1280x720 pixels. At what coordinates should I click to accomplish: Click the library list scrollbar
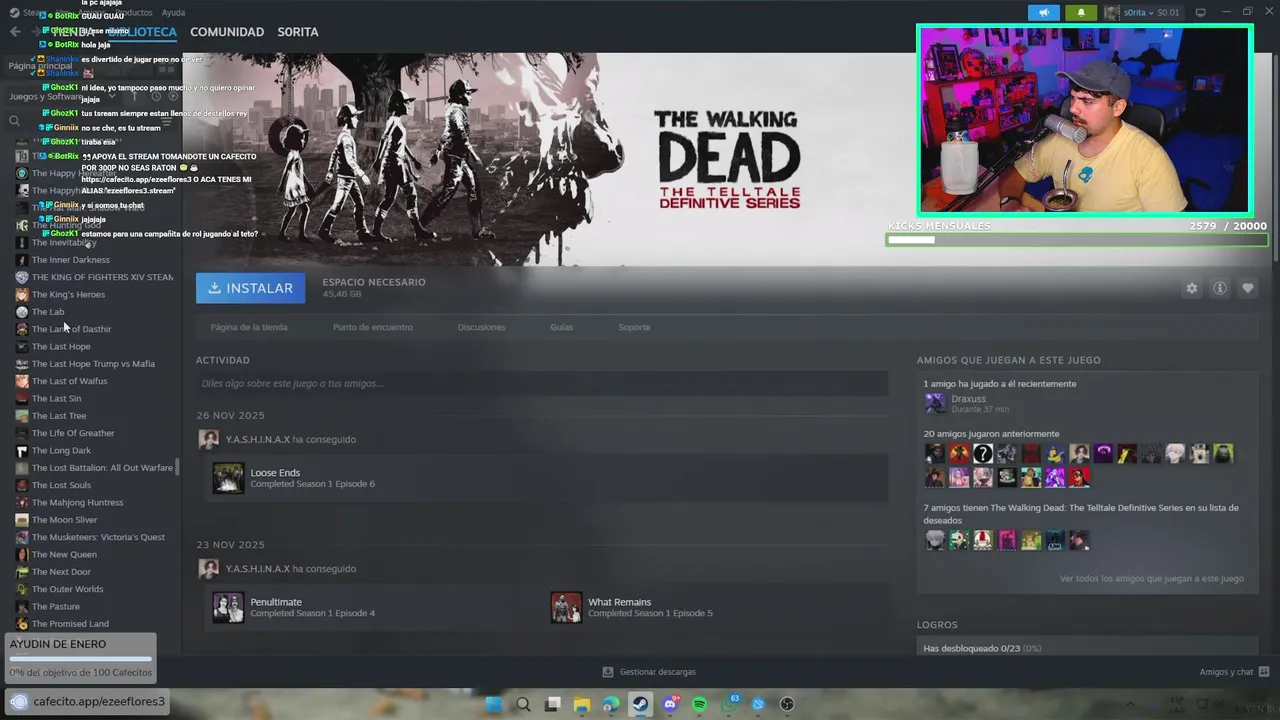pos(178,467)
